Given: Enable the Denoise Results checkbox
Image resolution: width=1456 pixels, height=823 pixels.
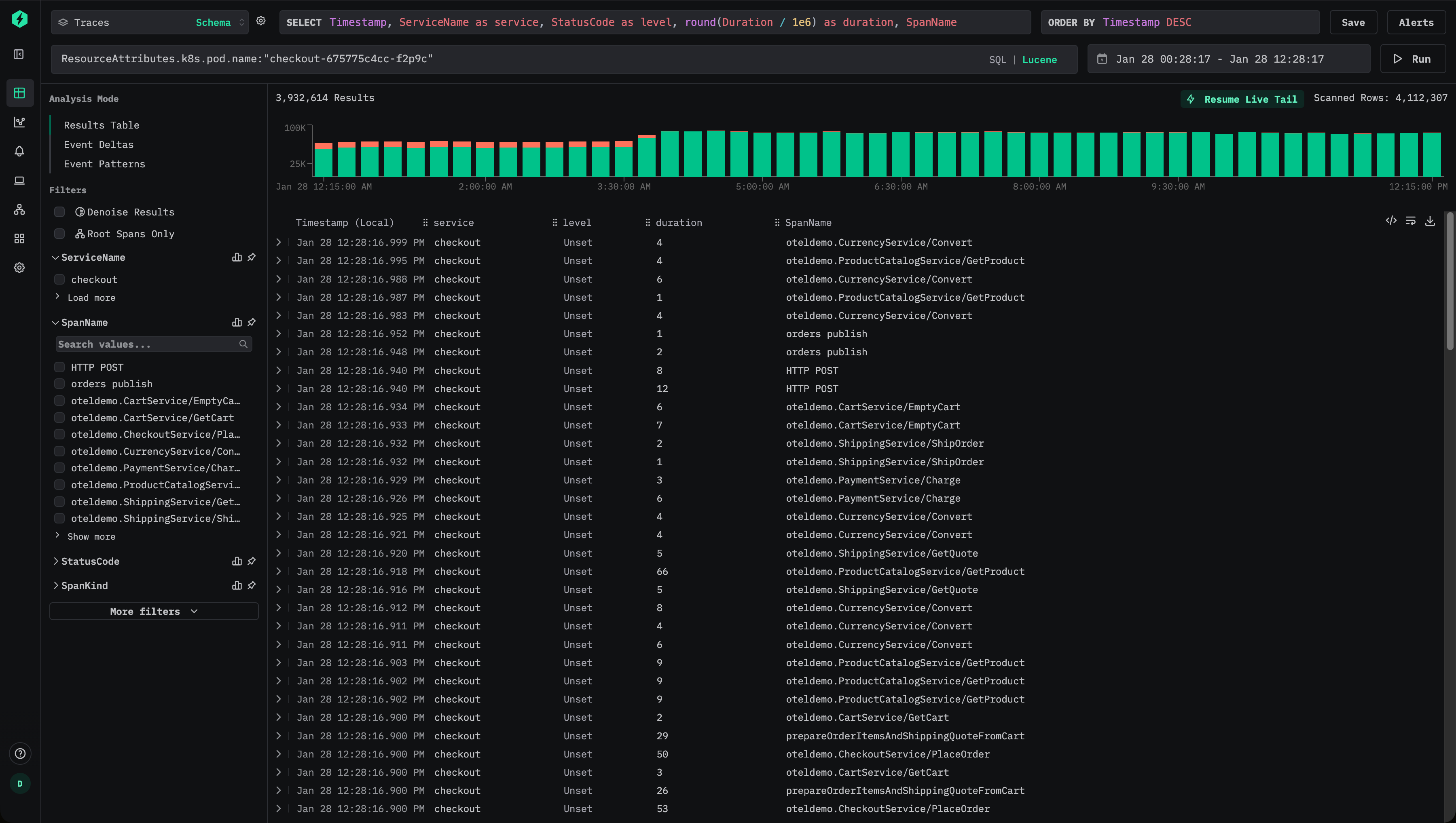Looking at the screenshot, I should tap(59, 212).
